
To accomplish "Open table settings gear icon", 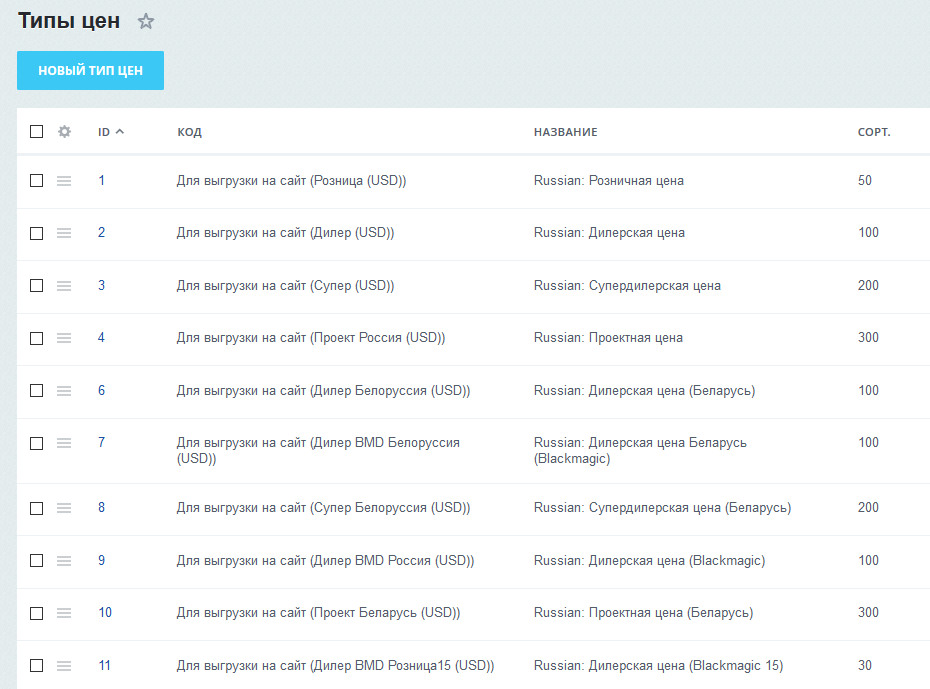I will (x=64, y=132).
